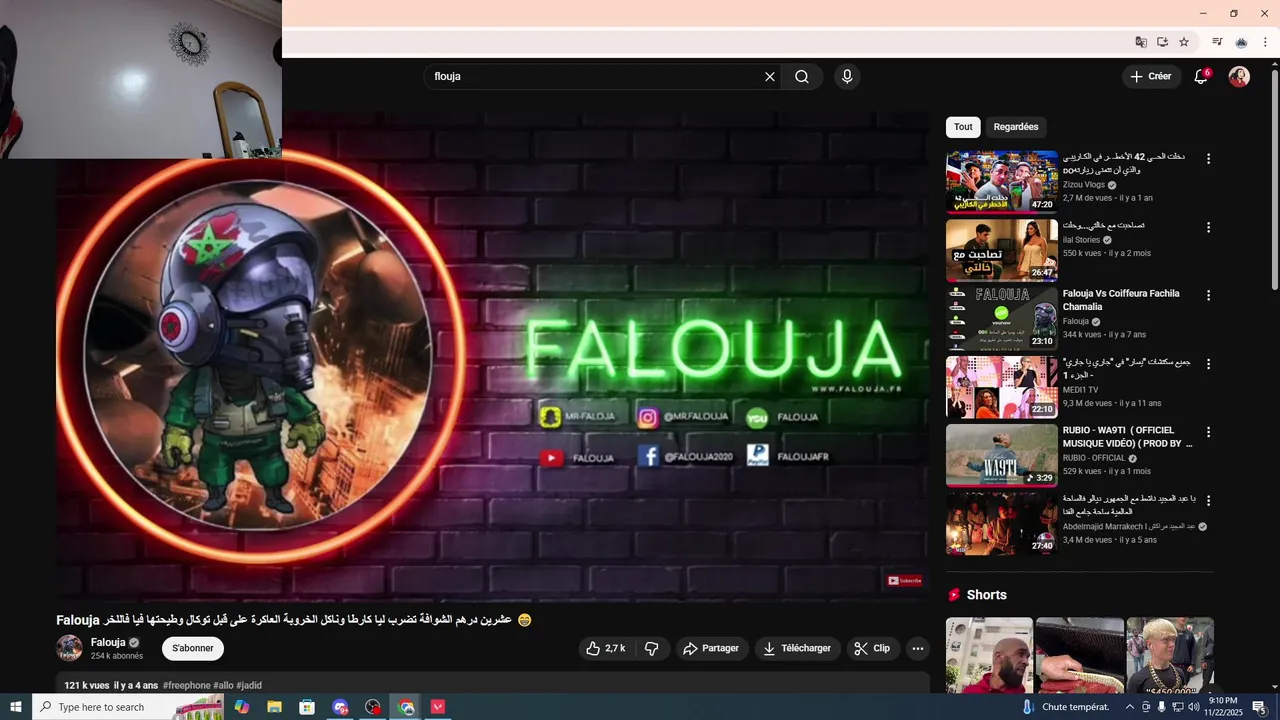Click the #jadid hashtag
The width and height of the screenshot is (1280, 720).
tap(249, 685)
